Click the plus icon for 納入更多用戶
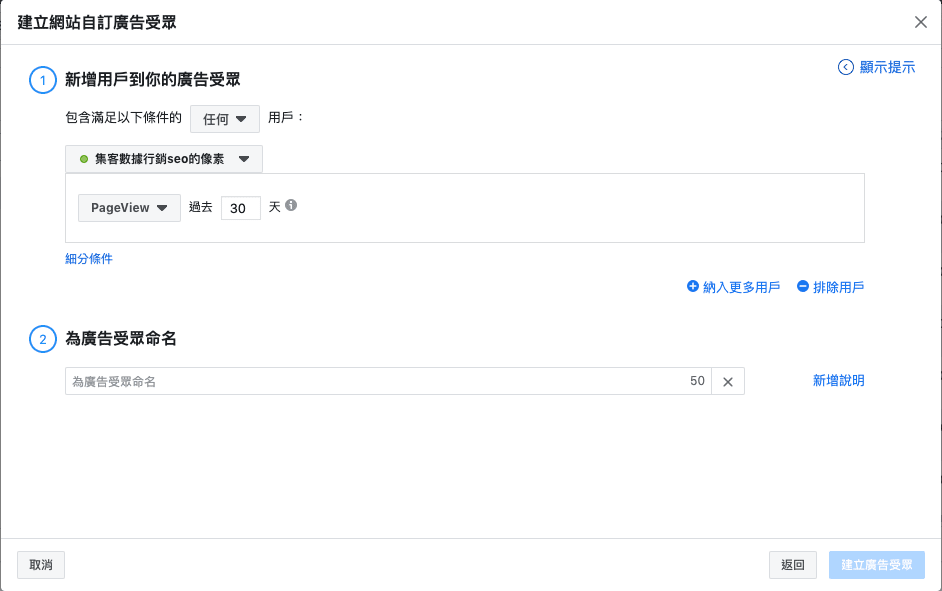Image resolution: width=942 pixels, height=591 pixels. click(x=693, y=287)
